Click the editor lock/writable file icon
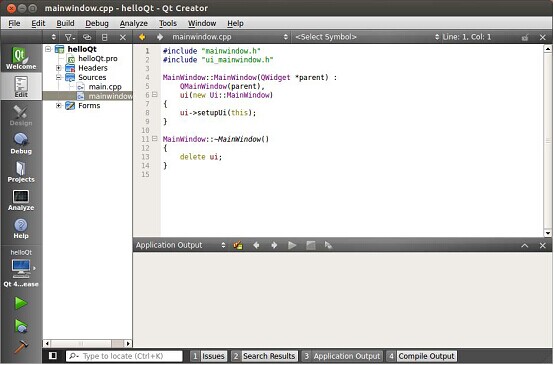554x365 pixels. tap(525, 37)
